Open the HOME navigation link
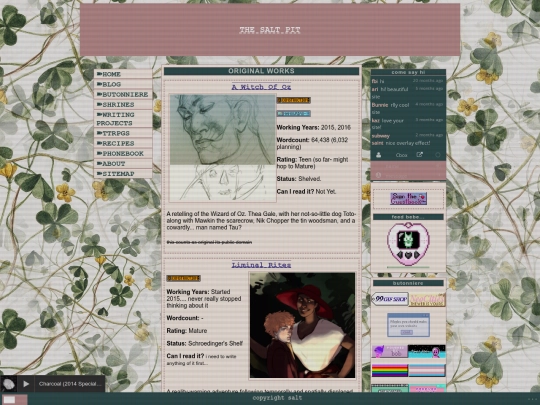 123,74
